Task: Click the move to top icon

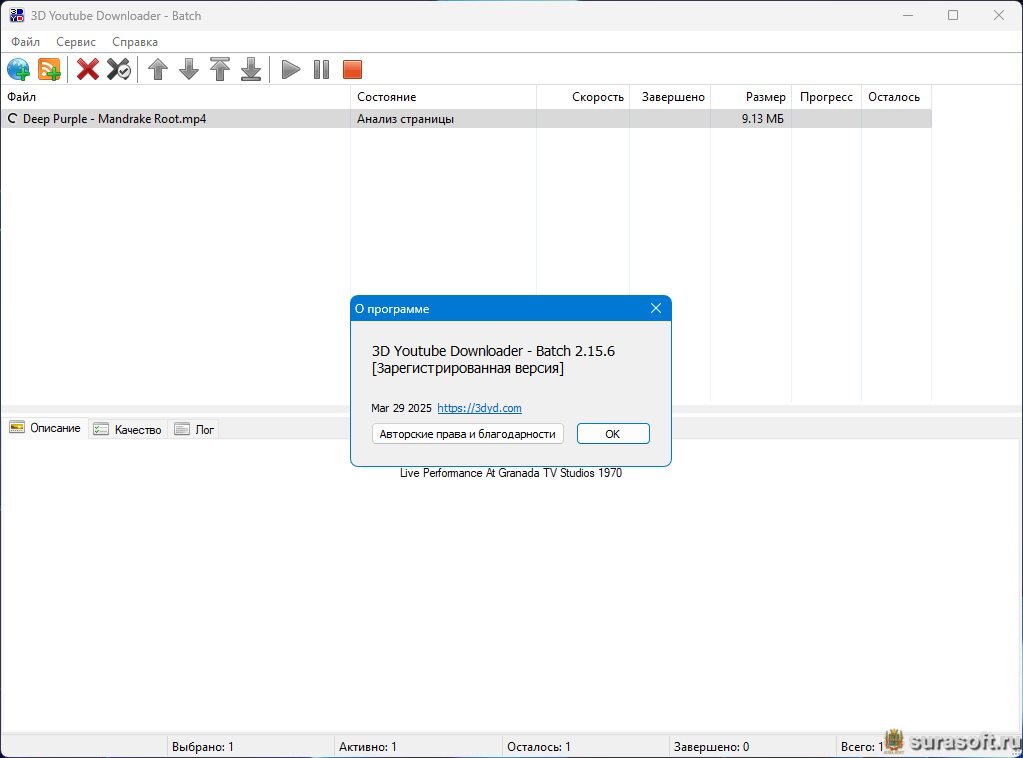Action: [220, 69]
